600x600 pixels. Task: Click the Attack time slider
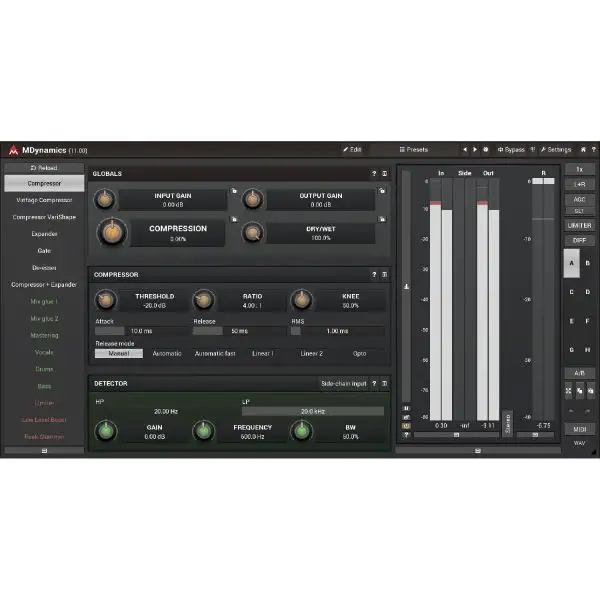pyautogui.click(x=139, y=330)
